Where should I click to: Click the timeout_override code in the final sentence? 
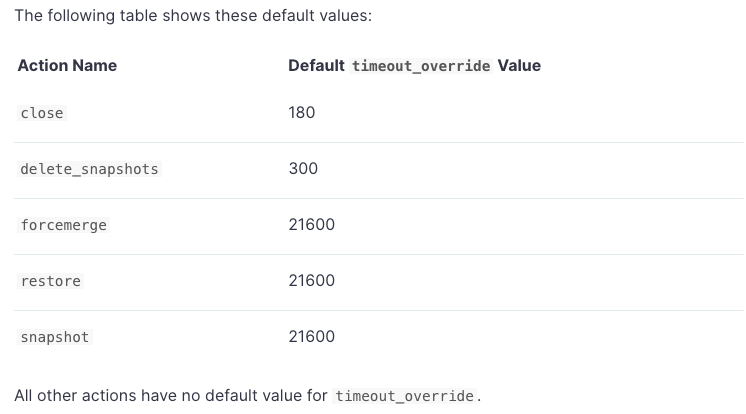404,396
